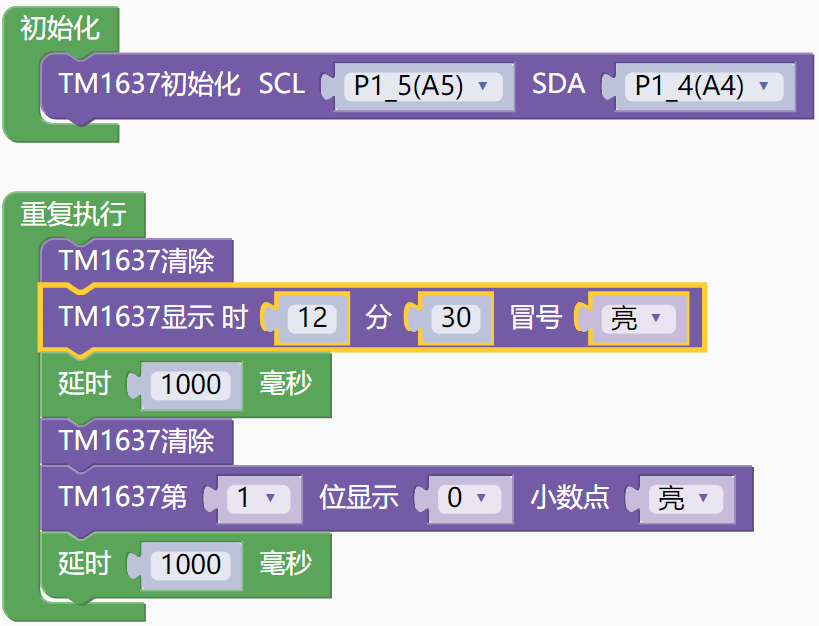Click the hour value 12 field
819x626 pixels.
click(312, 318)
